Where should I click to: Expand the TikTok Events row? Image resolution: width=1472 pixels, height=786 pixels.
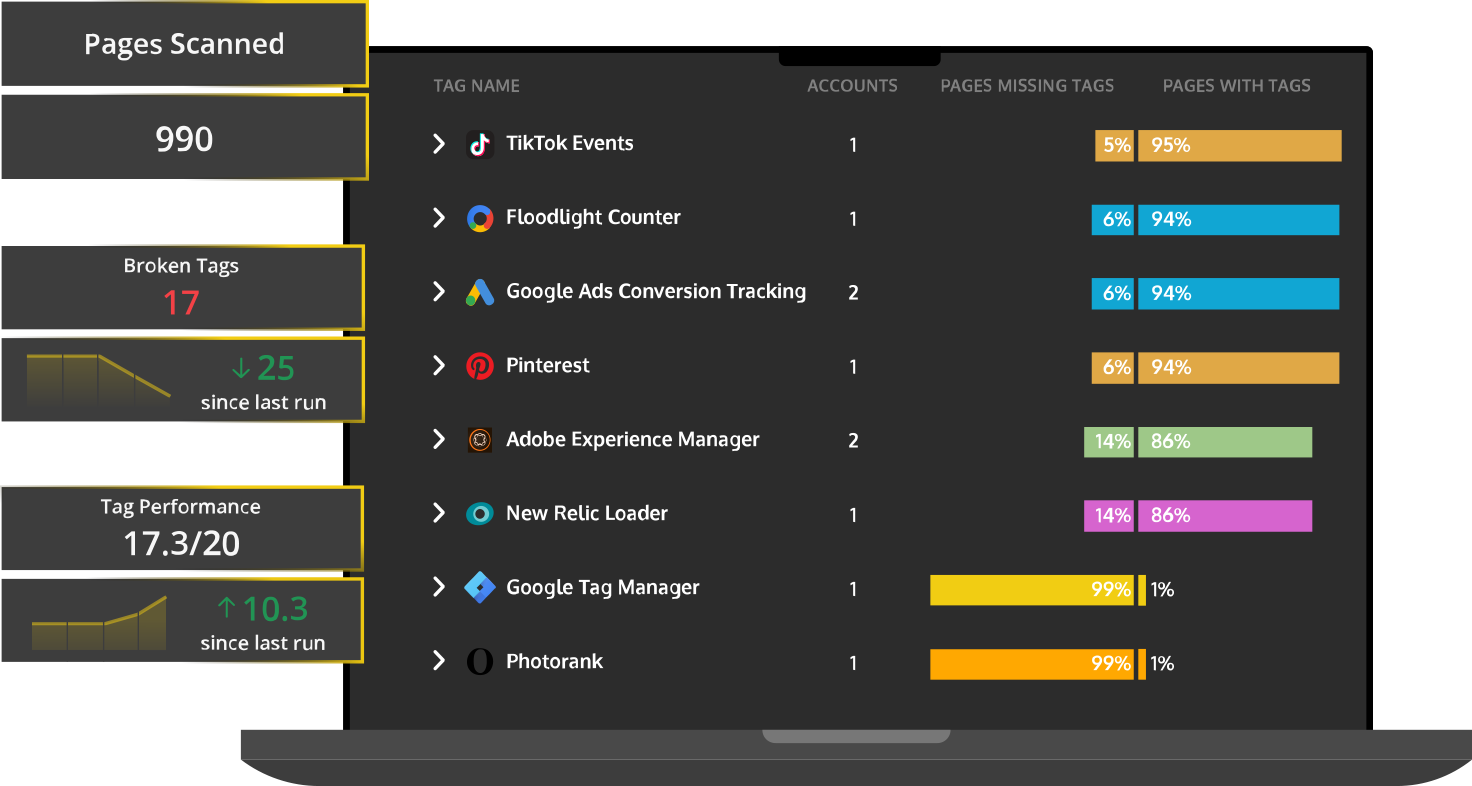pos(438,144)
